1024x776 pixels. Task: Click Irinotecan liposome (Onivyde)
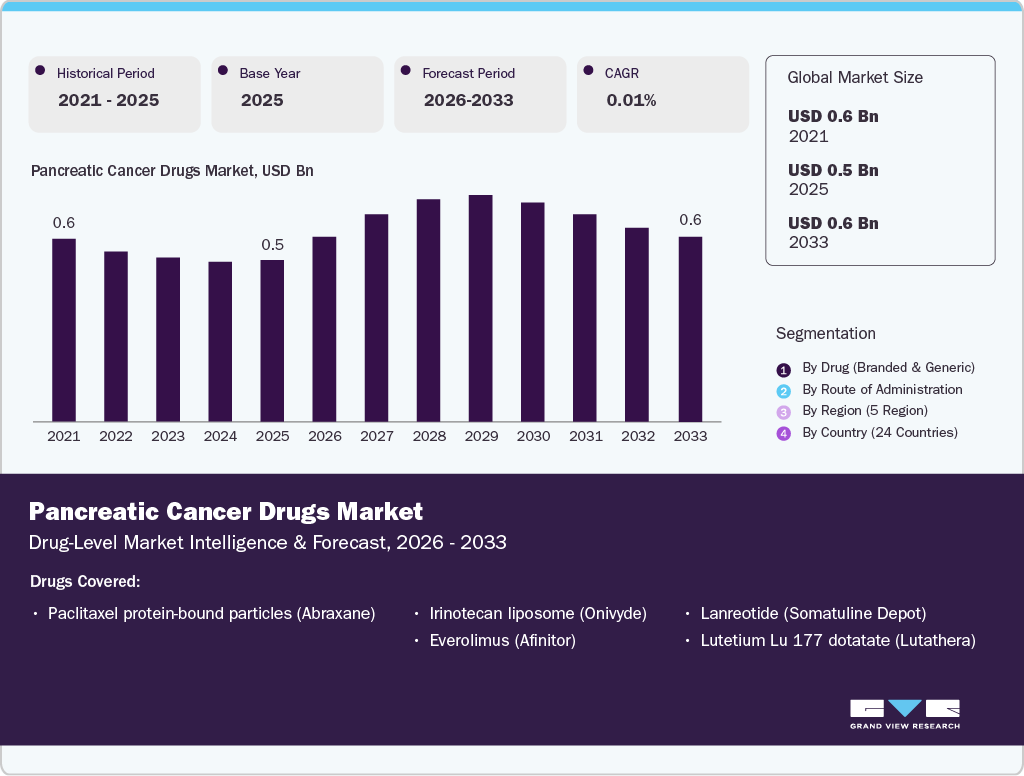[538, 614]
